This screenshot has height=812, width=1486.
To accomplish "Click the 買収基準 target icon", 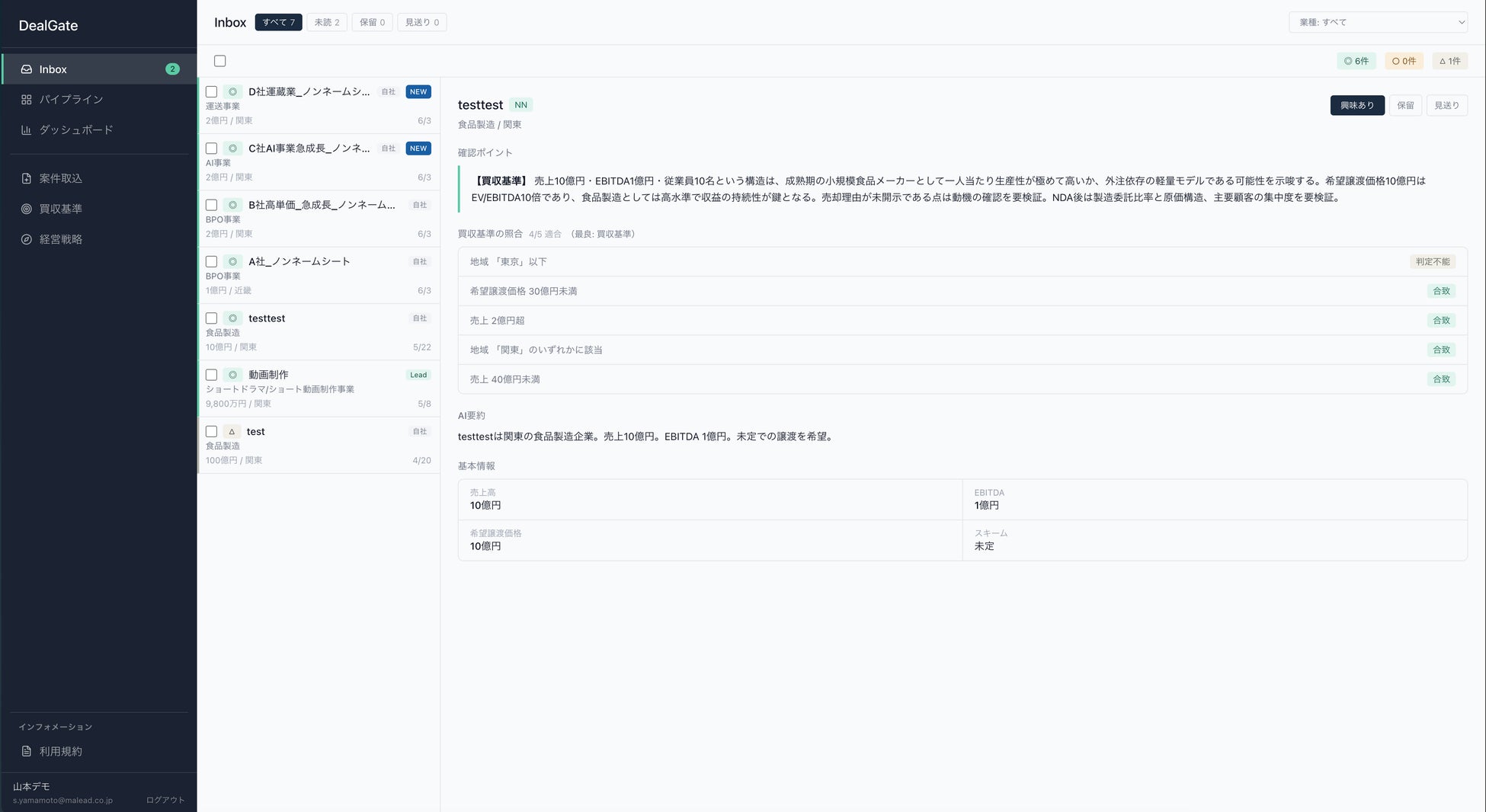I will pyautogui.click(x=26, y=209).
